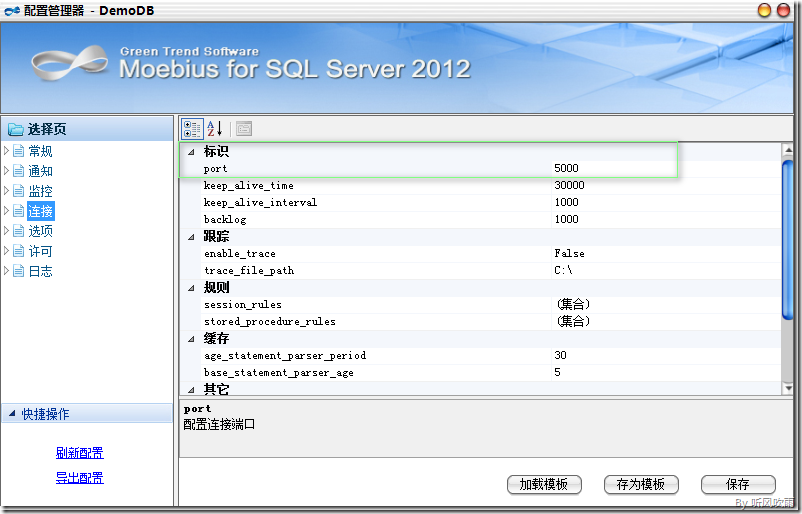The width and height of the screenshot is (802, 514).
Task: Collapse the 规则 property category
Action: point(191,288)
